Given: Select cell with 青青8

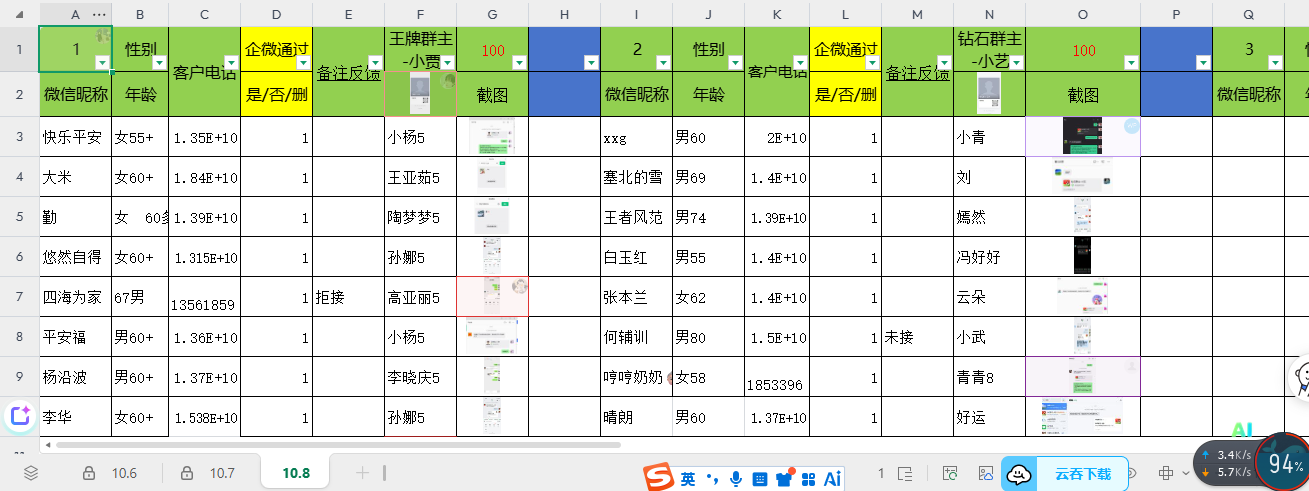Looking at the screenshot, I should pyautogui.click(x=989, y=377).
